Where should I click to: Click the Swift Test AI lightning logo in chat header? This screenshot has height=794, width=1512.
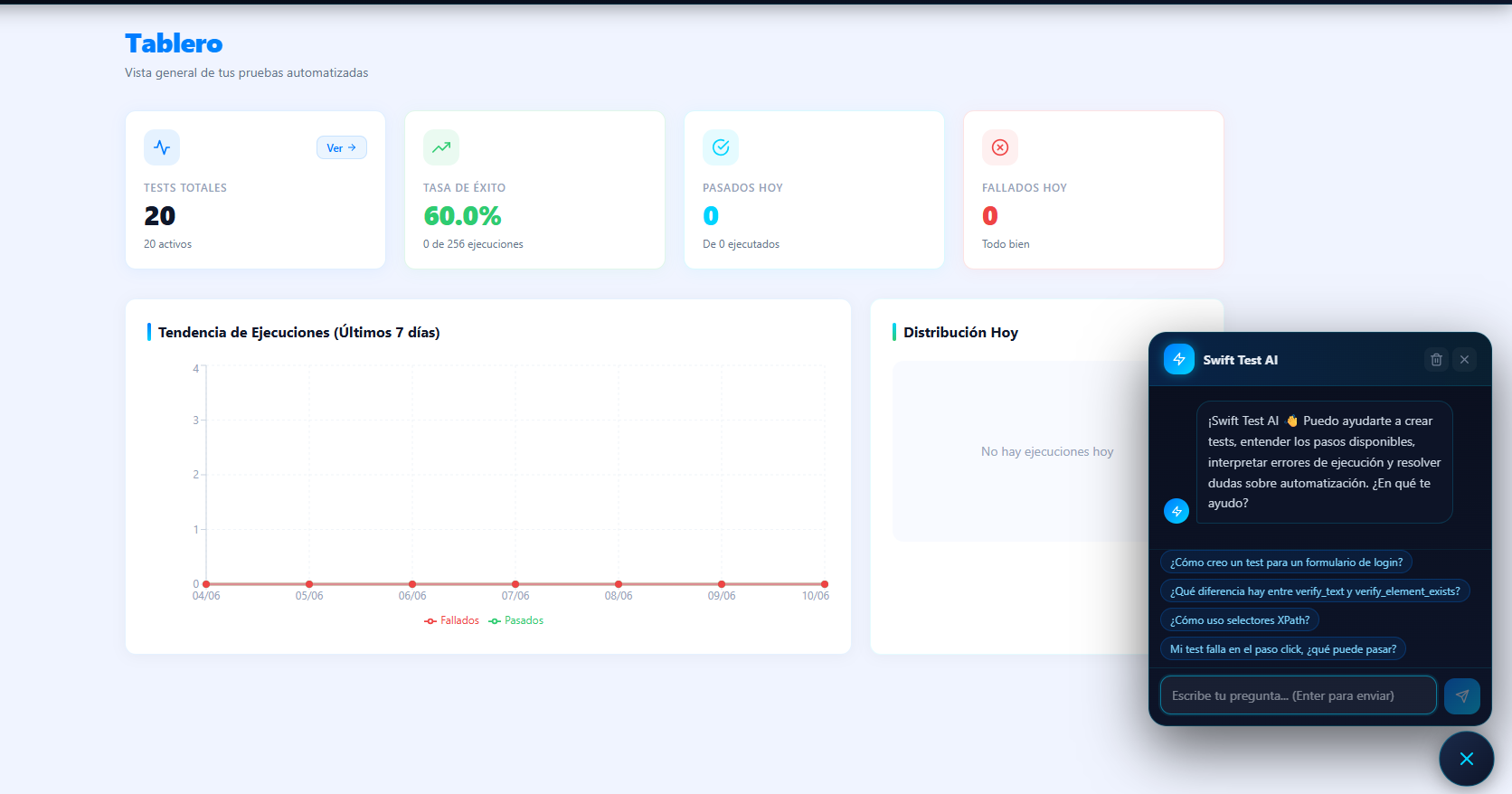(1179, 359)
